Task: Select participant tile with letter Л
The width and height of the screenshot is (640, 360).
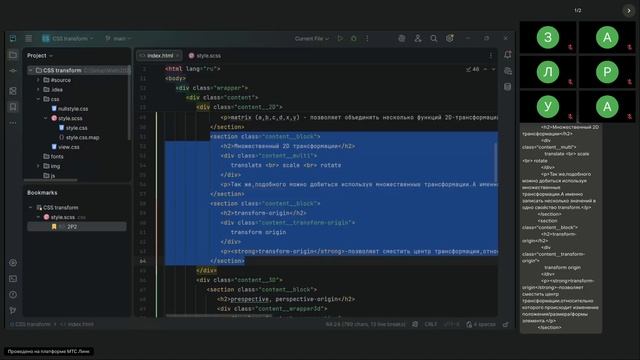Action: (x=548, y=72)
